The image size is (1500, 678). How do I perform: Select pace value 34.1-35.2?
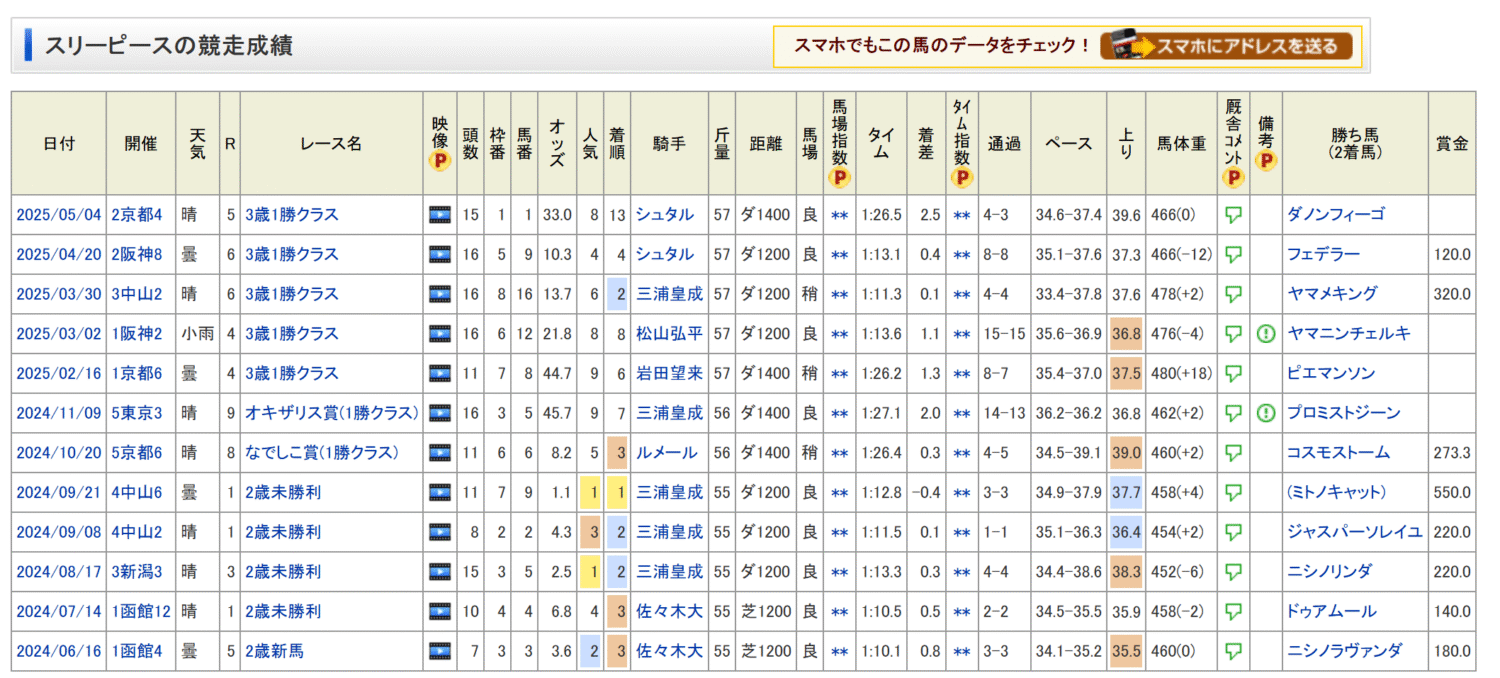[x=1068, y=651]
